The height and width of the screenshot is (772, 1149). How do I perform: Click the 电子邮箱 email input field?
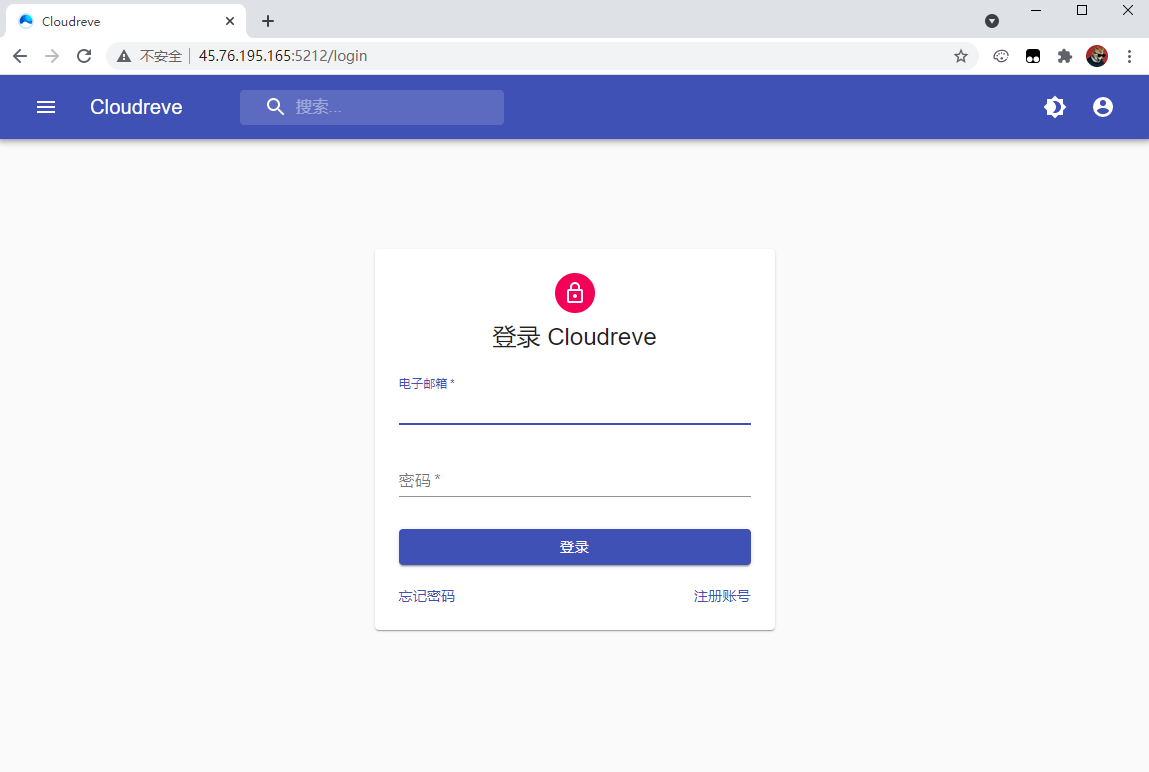pyautogui.click(x=575, y=412)
